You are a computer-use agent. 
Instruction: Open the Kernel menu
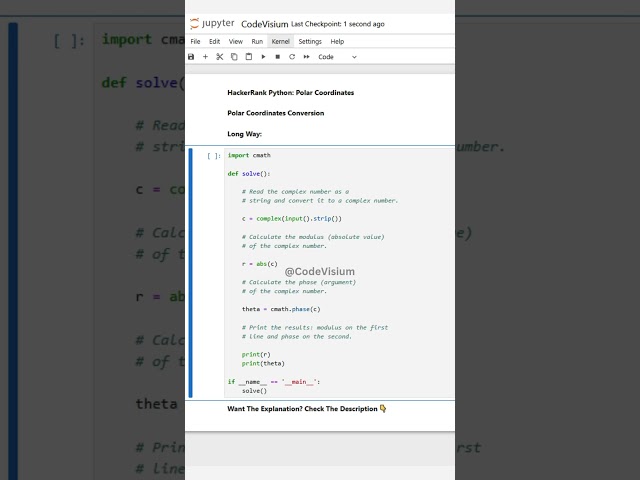point(280,41)
